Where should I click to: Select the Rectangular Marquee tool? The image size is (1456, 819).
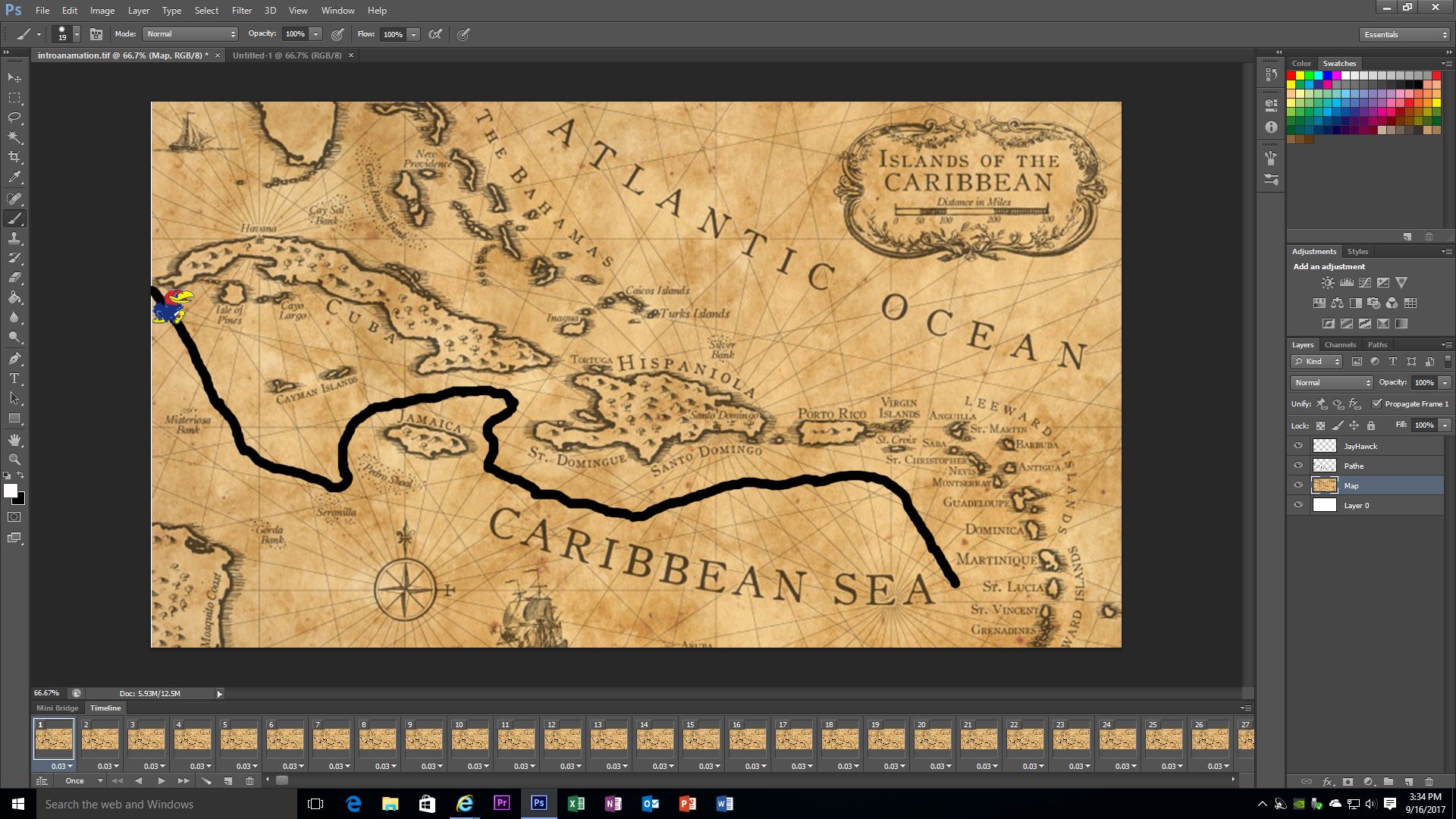point(14,98)
